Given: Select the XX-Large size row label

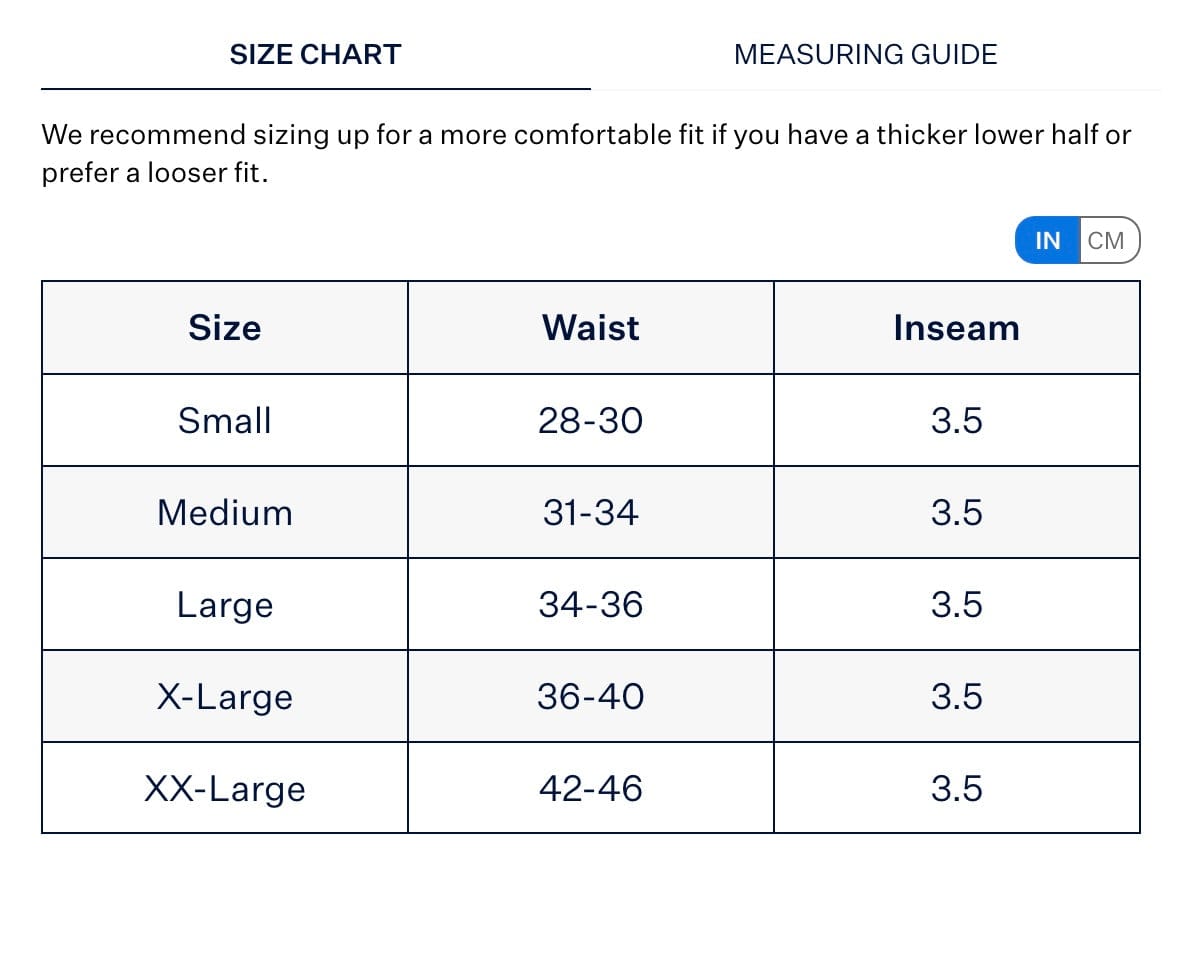Looking at the screenshot, I should [x=224, y=789].
